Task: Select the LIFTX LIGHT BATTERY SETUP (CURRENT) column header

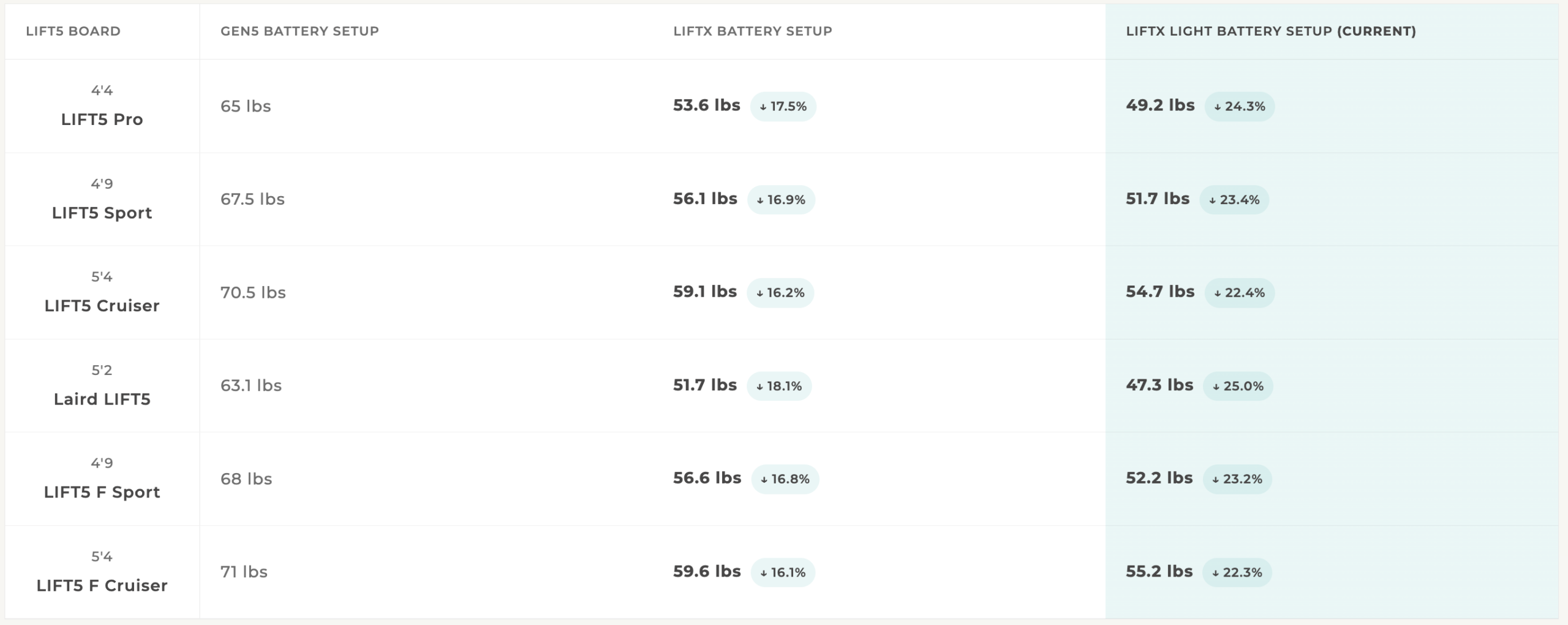Action: click(x=1271, y=31)
